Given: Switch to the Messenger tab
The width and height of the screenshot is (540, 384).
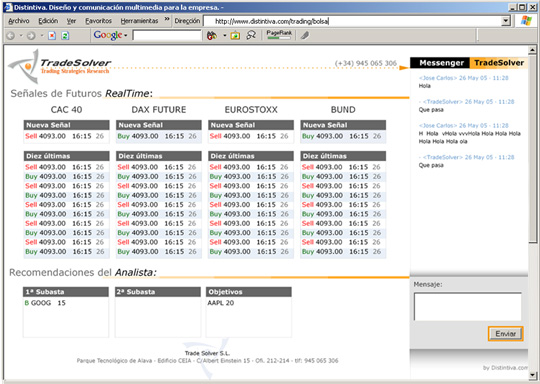Looking at the screenshot, I should click(440, 63).
